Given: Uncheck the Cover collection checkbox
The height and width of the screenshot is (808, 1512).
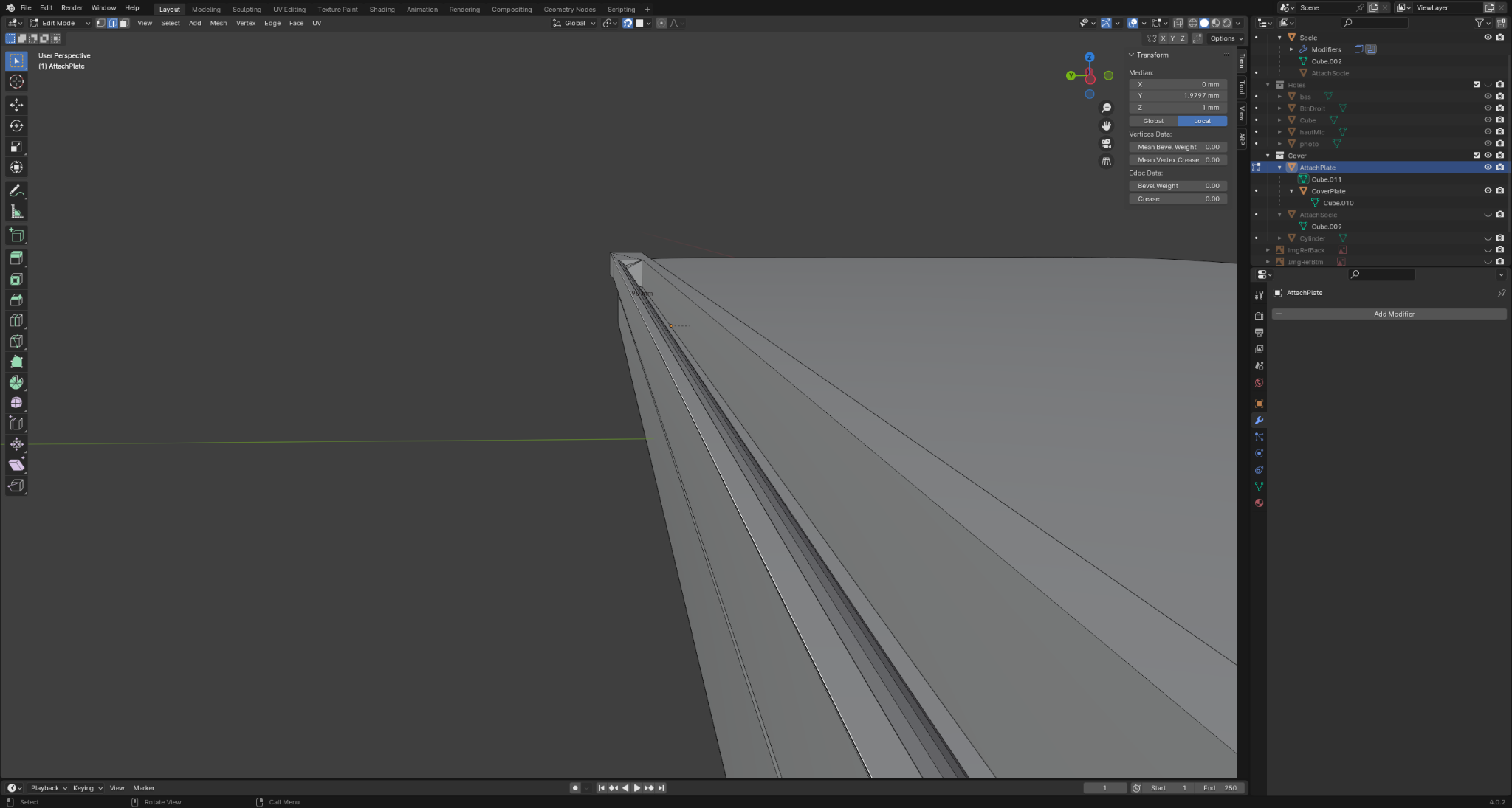Looking at the screenshot, I should 1476,156.
